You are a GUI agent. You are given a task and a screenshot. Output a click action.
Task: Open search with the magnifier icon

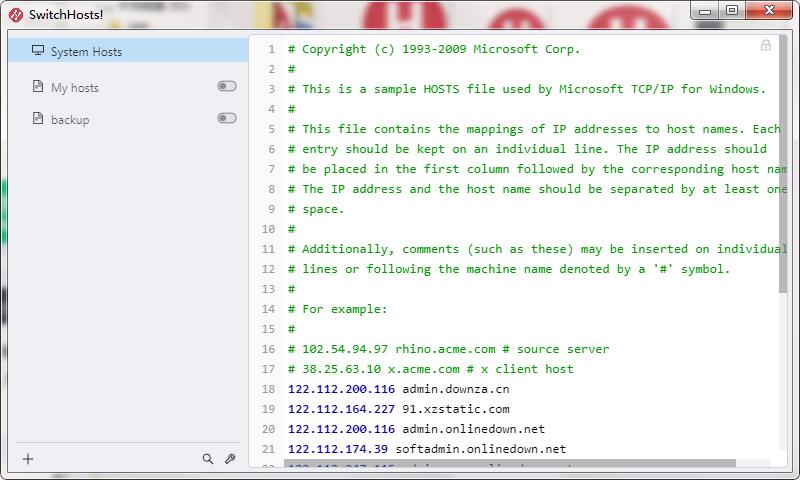pos(208,459)
